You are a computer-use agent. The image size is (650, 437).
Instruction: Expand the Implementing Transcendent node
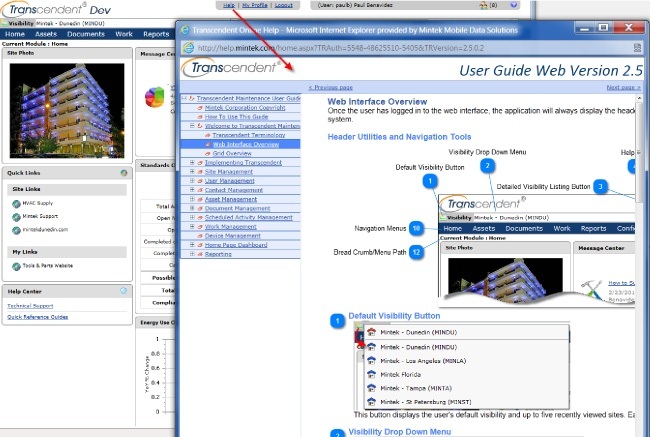click(x=192, y=162)
